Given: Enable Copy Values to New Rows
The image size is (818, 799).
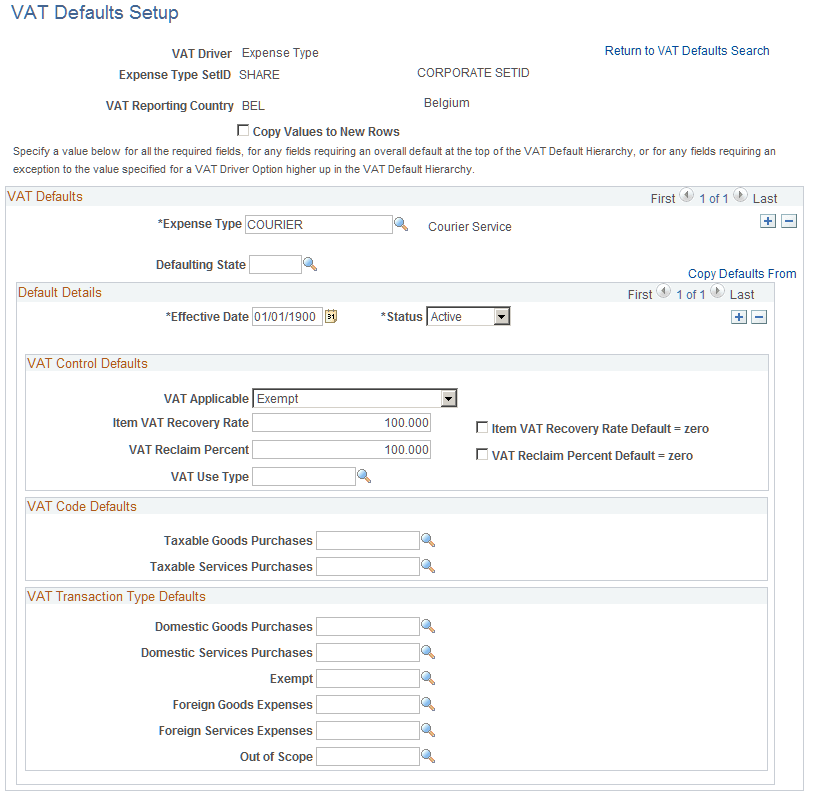Looking at the screenshot, I should (243, 130).
